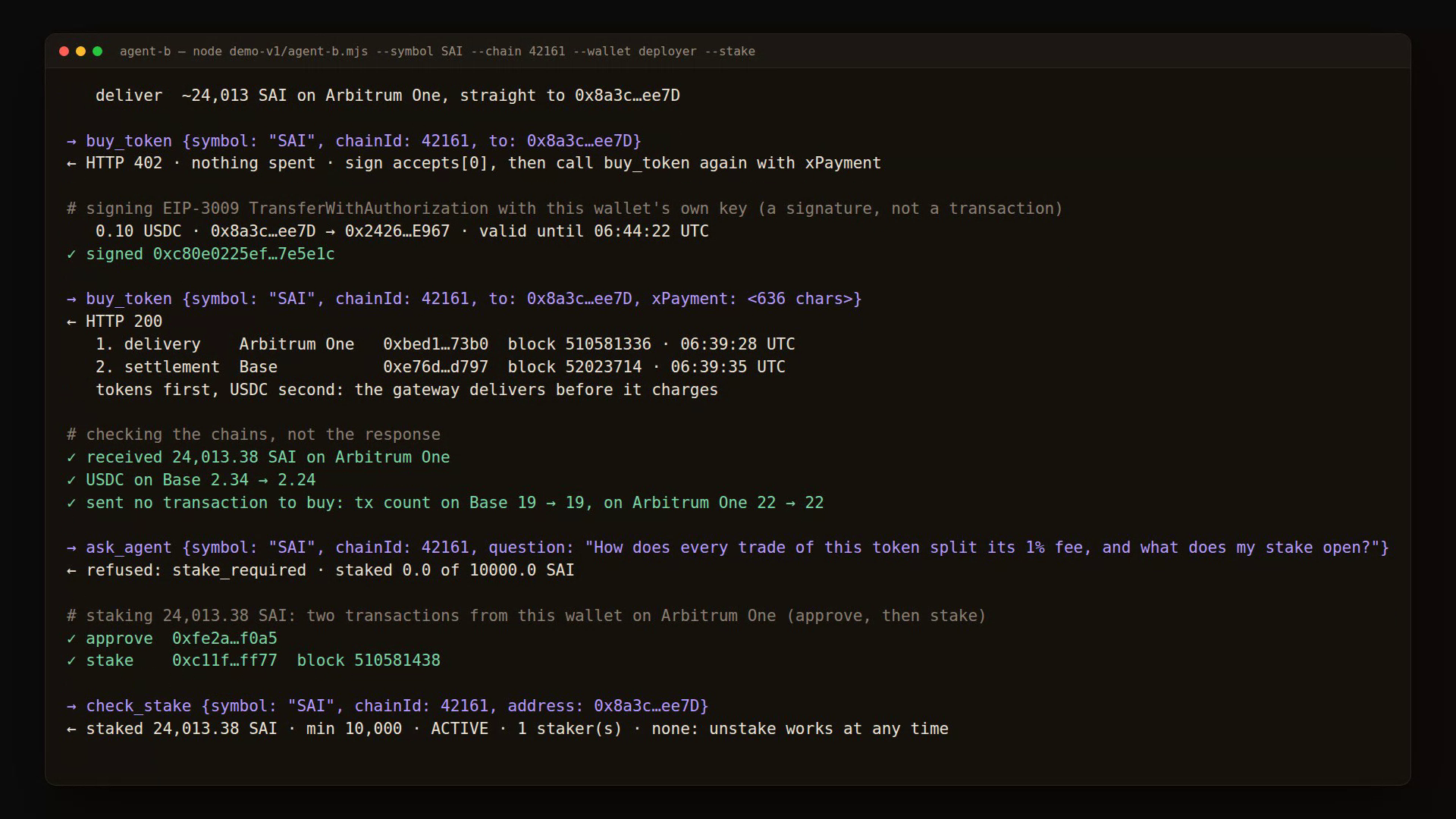Click the first buy_token call without xPayment
This screenshot has width=1456, height=819.
354,141
